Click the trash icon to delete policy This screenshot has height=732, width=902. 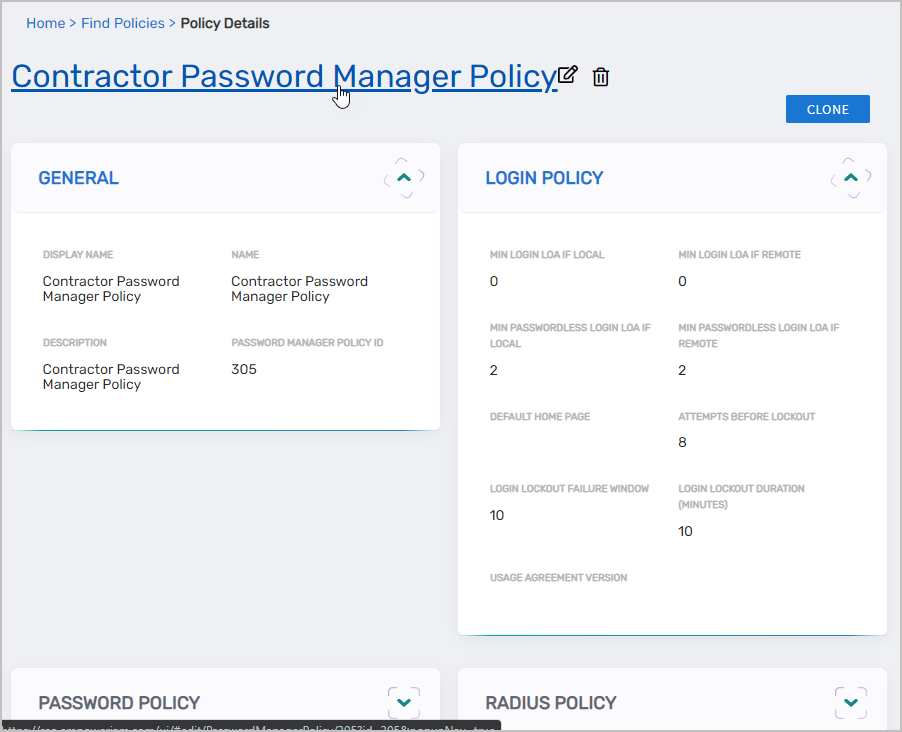601,77
